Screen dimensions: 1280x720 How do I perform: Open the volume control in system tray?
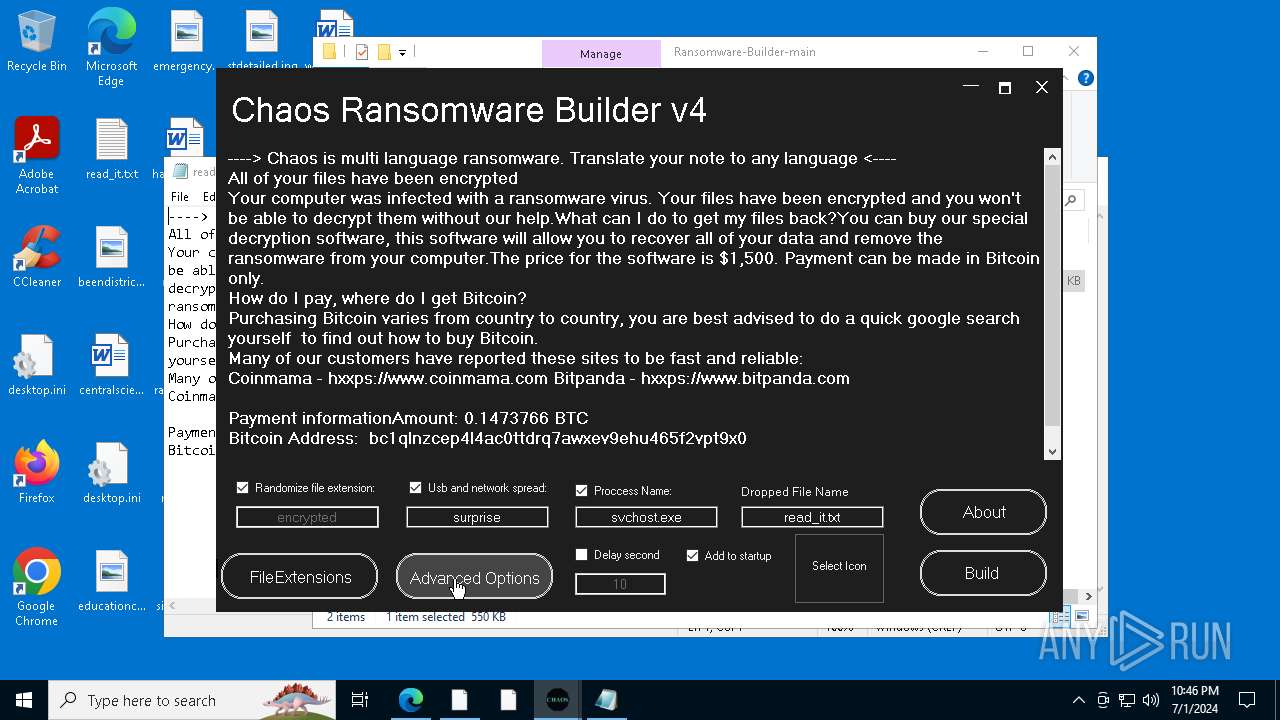[1151, 700]
